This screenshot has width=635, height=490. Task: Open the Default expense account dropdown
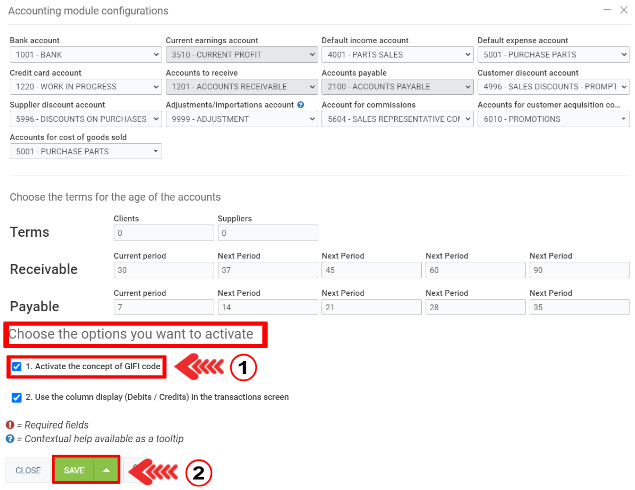click(552, 55)
